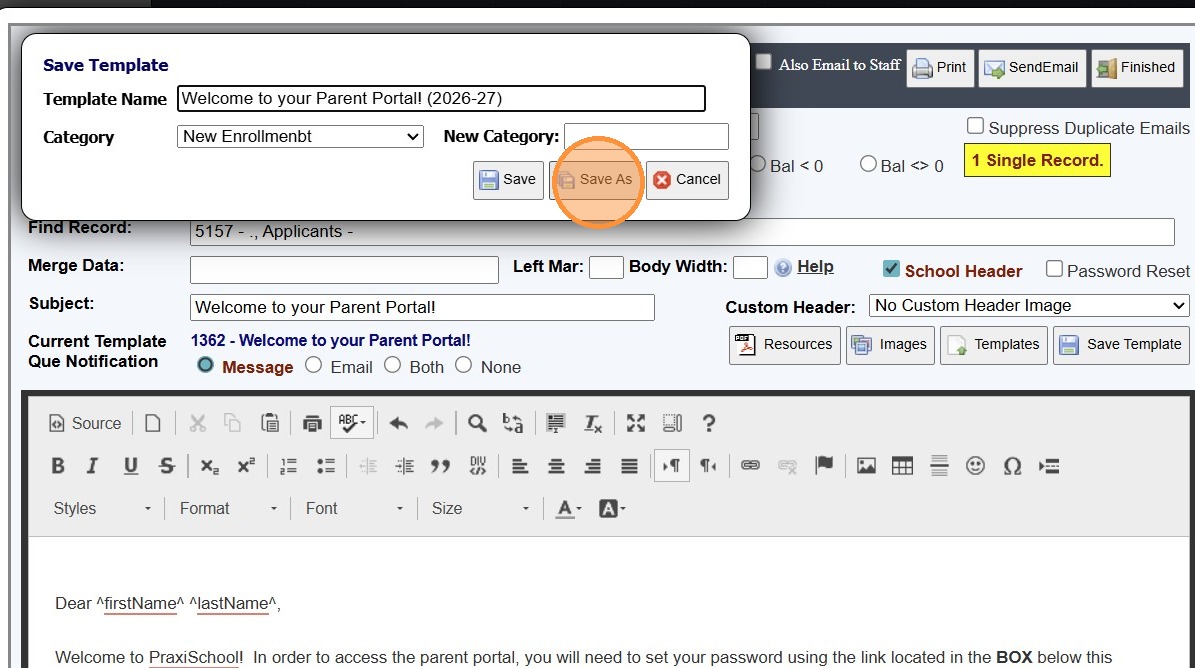This screenshot has width=1195, height=668.
Task: Open the text color picker
Action: pyautogui.click(x=569, y=508)
